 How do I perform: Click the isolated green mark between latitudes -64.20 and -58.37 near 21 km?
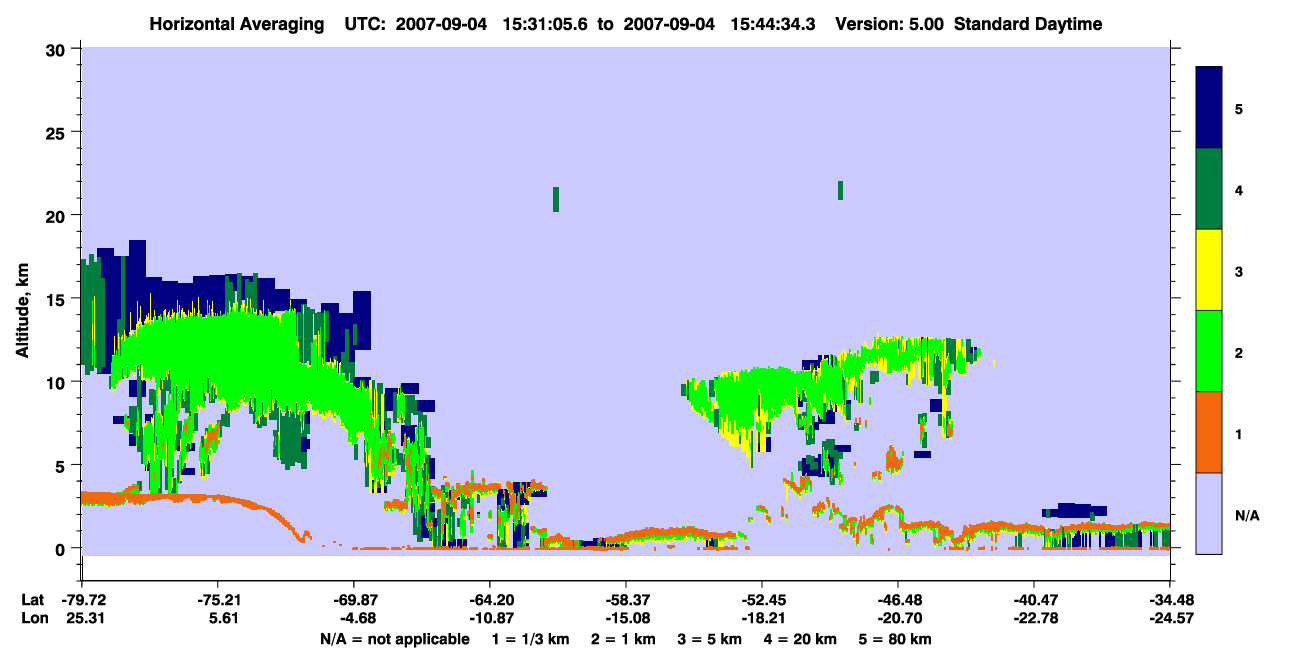pyautogui.click(x=555, y=199)
